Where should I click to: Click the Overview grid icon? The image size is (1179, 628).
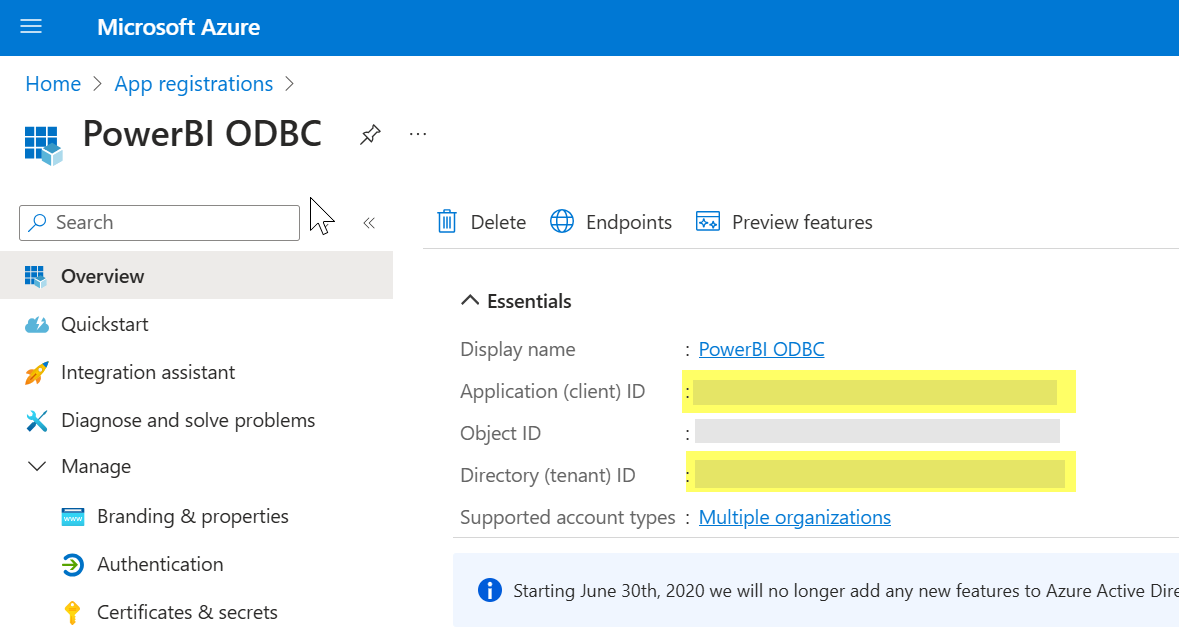click(x=35, y=276)
